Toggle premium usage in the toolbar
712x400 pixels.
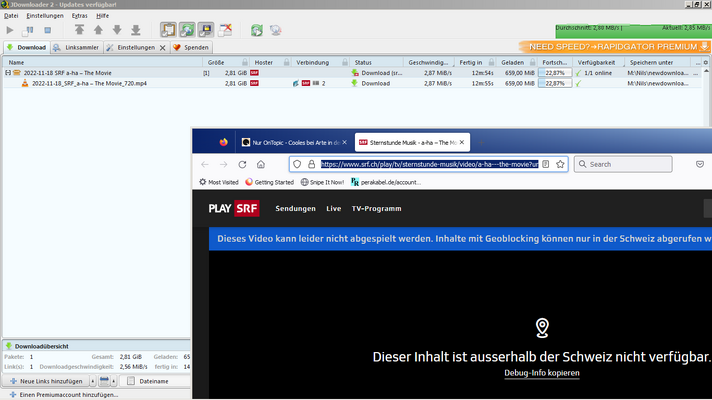pyautogui.click(x=206, y=30)
